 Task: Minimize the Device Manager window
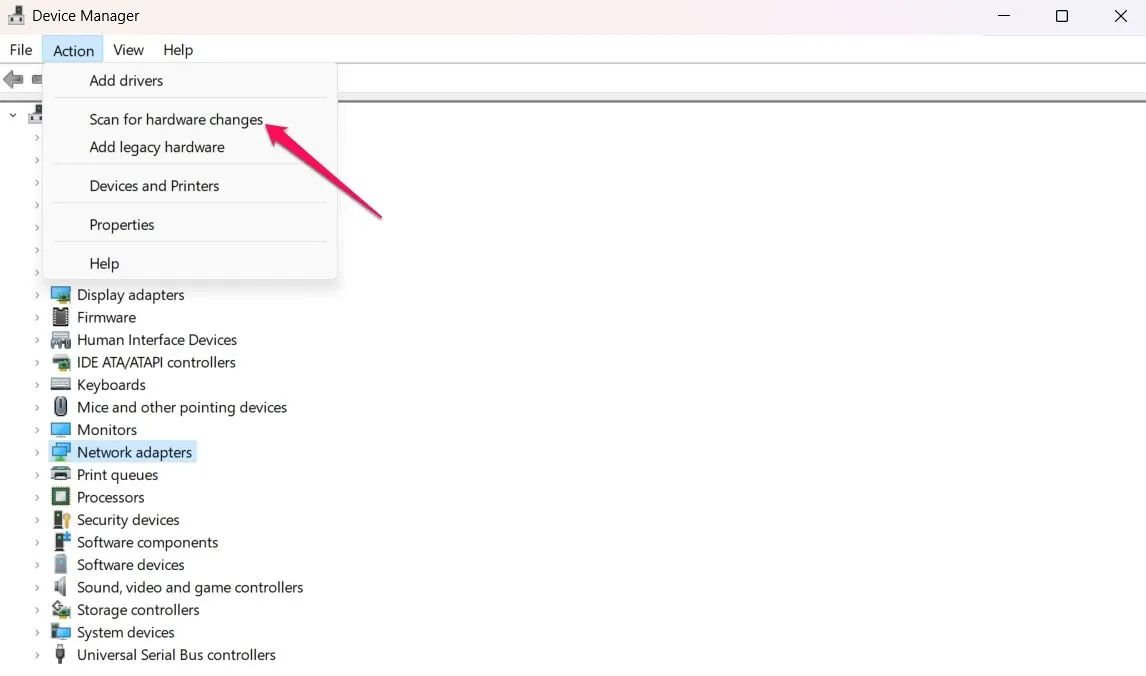pos(1004,16)
